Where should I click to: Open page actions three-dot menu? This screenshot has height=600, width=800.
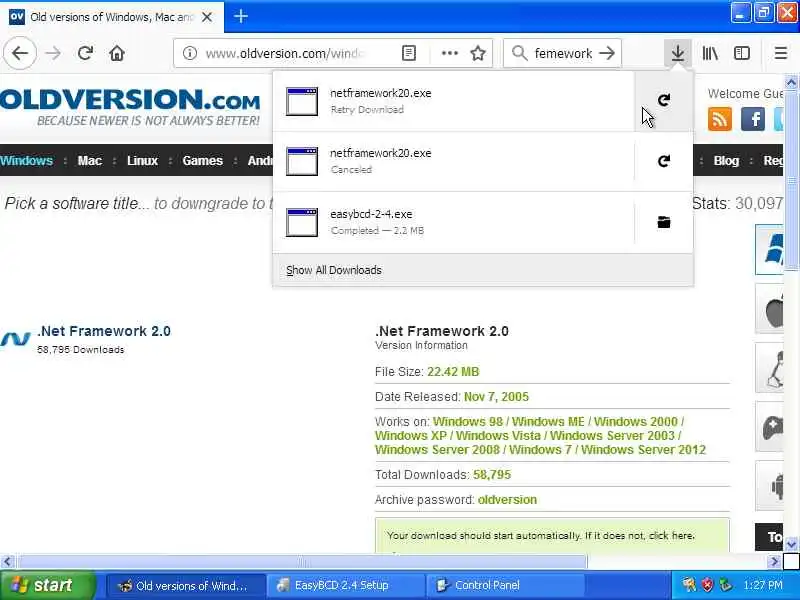click(449, 53)
